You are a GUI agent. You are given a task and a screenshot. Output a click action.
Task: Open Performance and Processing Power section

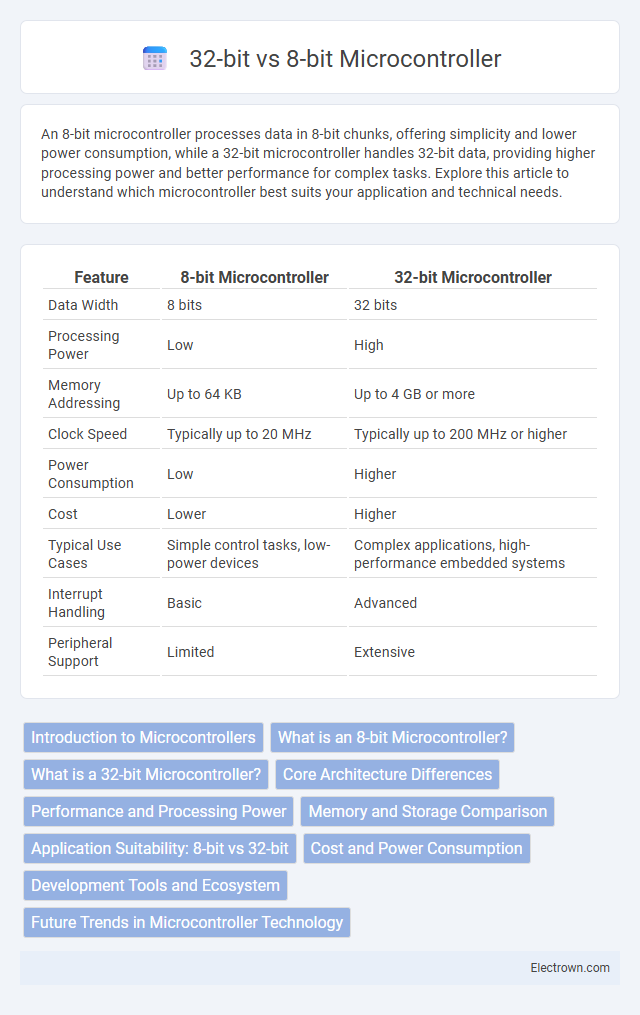tap(159, 811)
